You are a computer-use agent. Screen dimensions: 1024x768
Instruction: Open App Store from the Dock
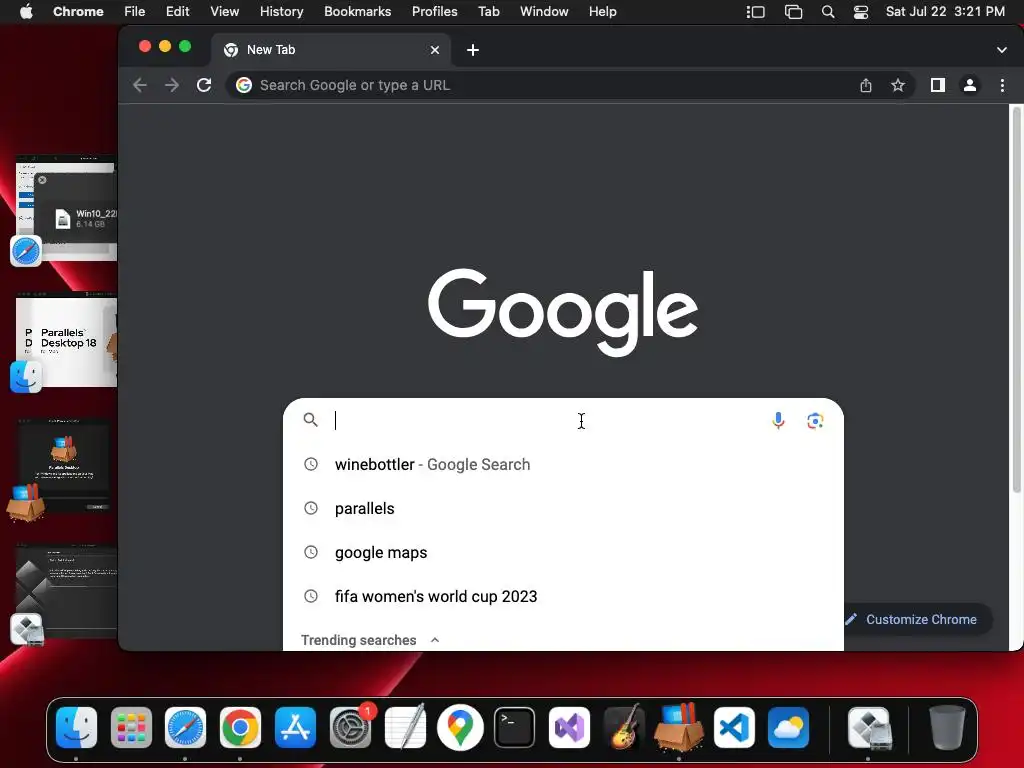pyautogui.click(x=295, y=728)
